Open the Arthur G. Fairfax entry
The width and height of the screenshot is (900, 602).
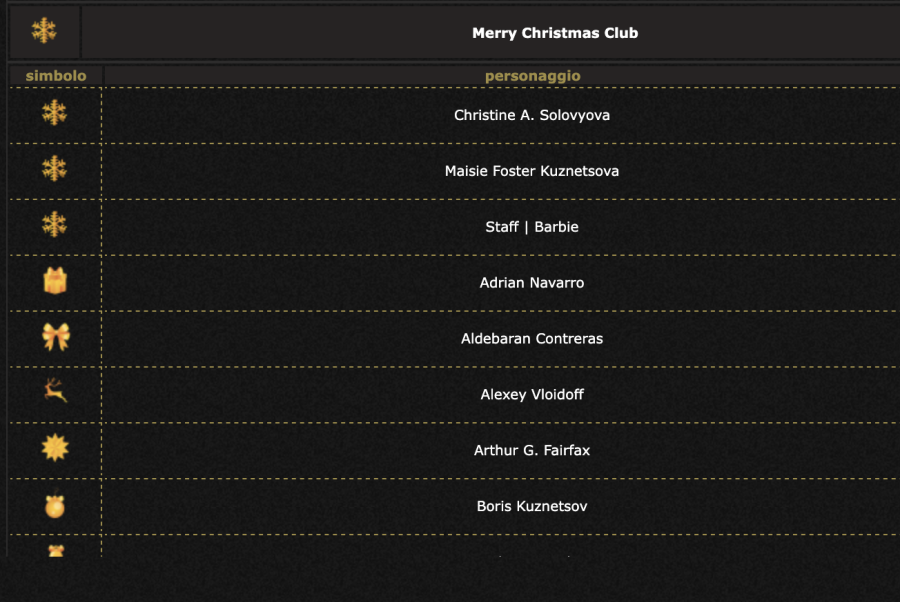tap(532, 451)
